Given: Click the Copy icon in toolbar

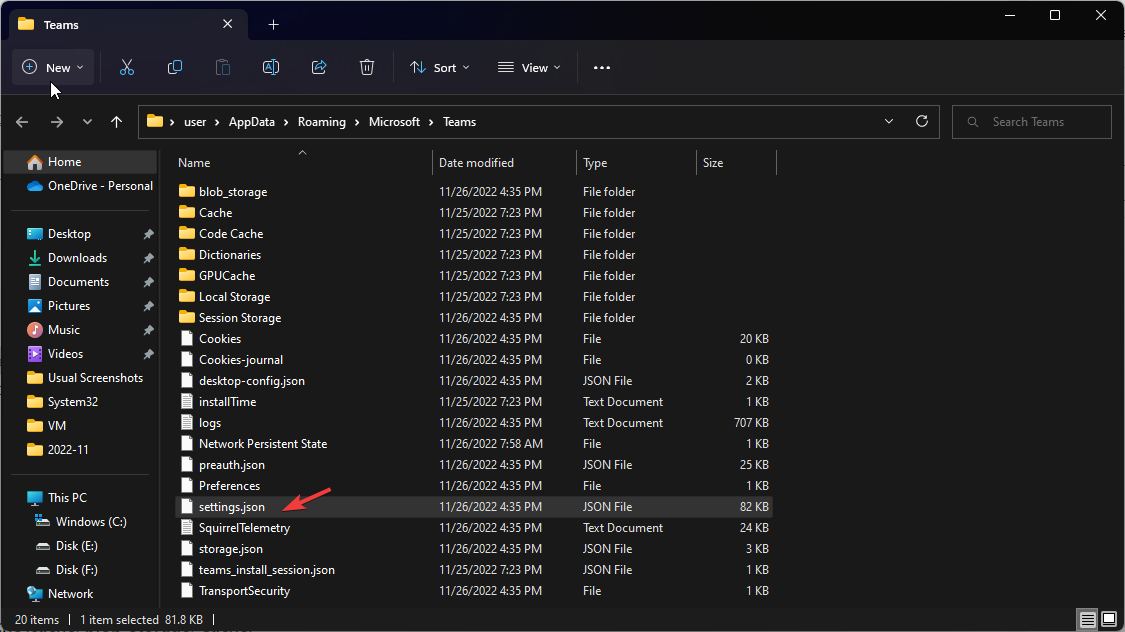Looking at the screenshot, I should pos(174,67).
